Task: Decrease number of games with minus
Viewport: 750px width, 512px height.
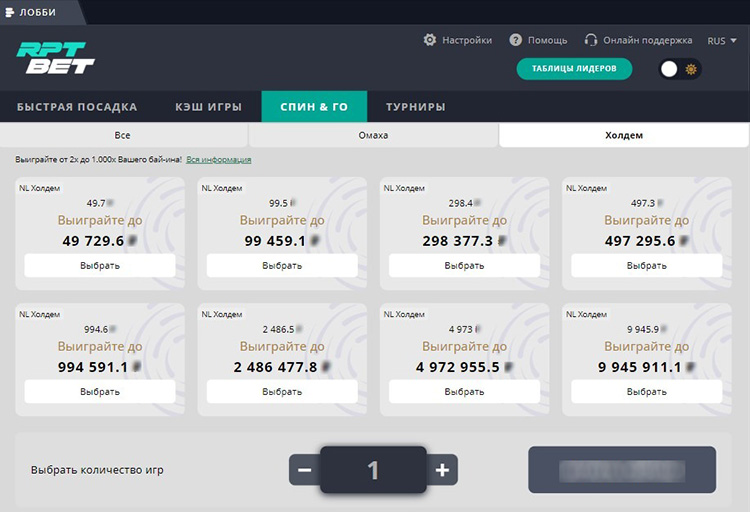Action: click(x=304, y=470)
